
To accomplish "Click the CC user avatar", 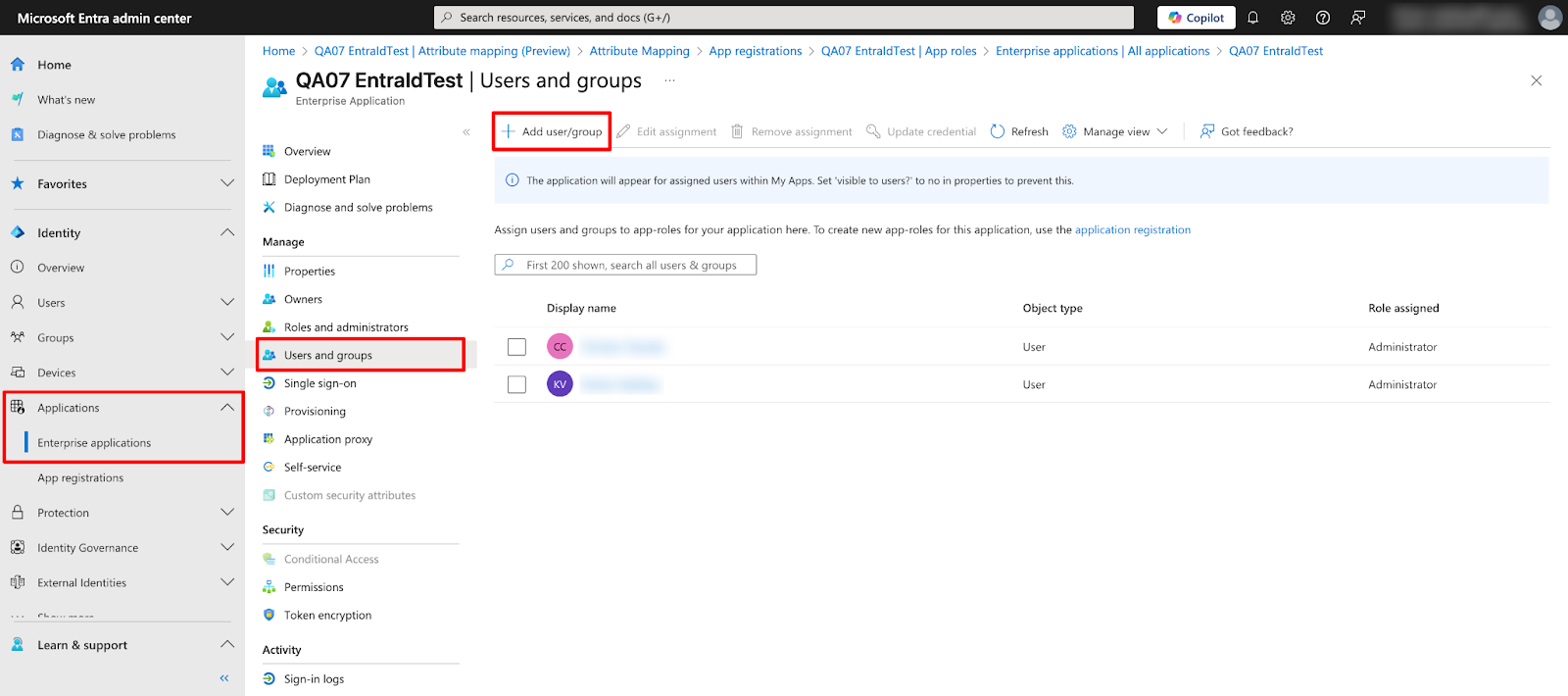I will pyautogui.click(x=560, y=347).
